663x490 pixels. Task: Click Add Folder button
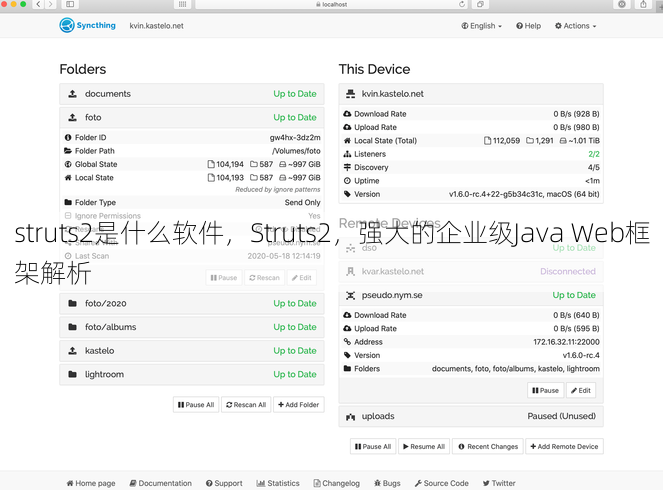pos(299,405)
